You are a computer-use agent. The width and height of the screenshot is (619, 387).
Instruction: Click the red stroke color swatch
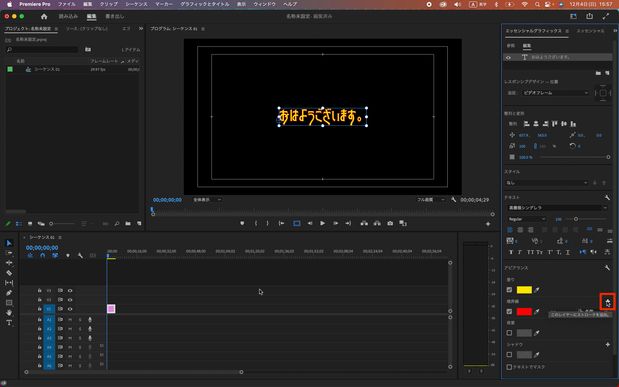point(524,312)
